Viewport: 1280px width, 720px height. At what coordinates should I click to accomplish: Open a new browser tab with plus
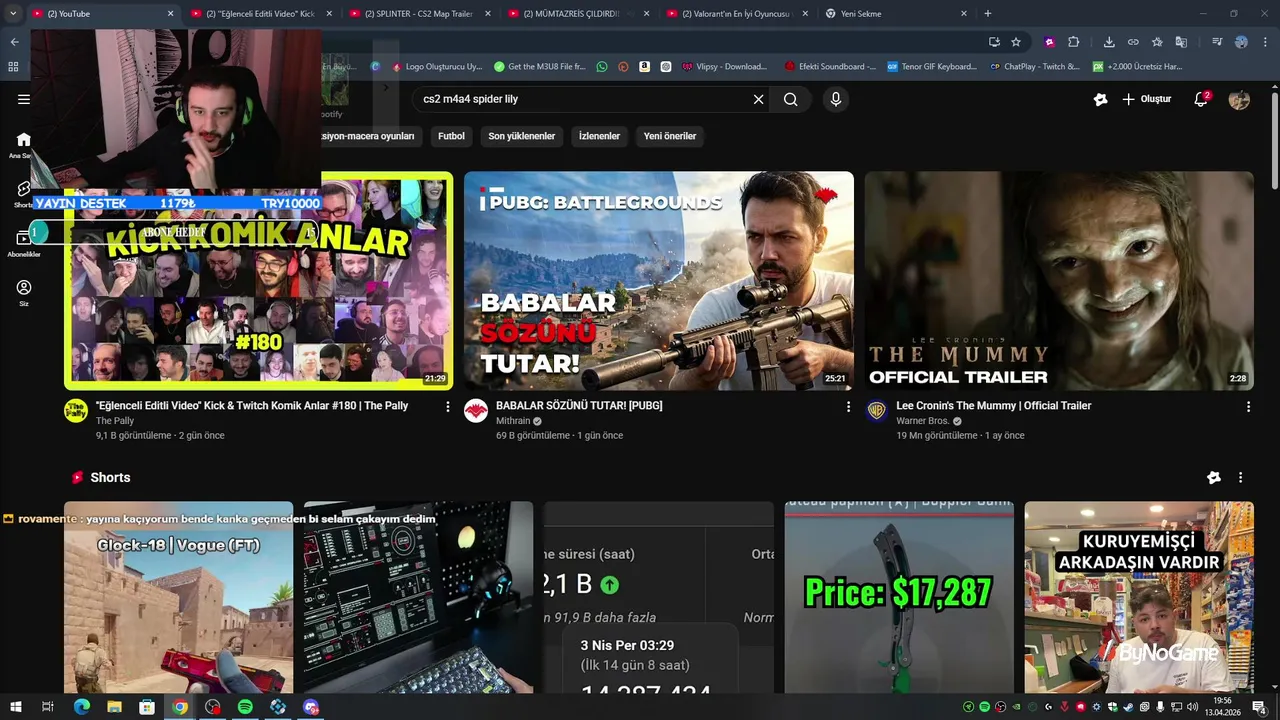pos(988,14)
